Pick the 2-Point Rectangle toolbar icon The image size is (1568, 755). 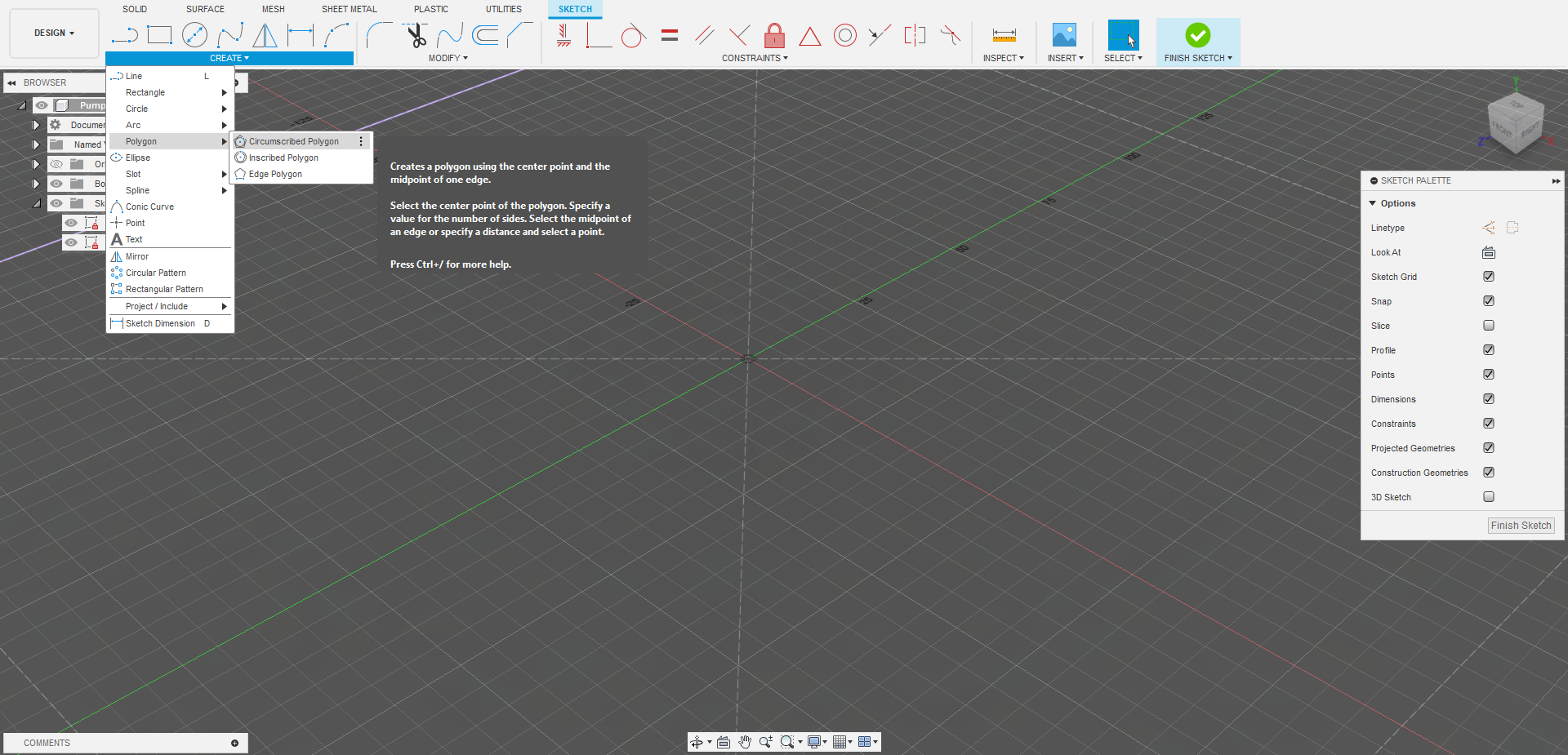point(159,35)
